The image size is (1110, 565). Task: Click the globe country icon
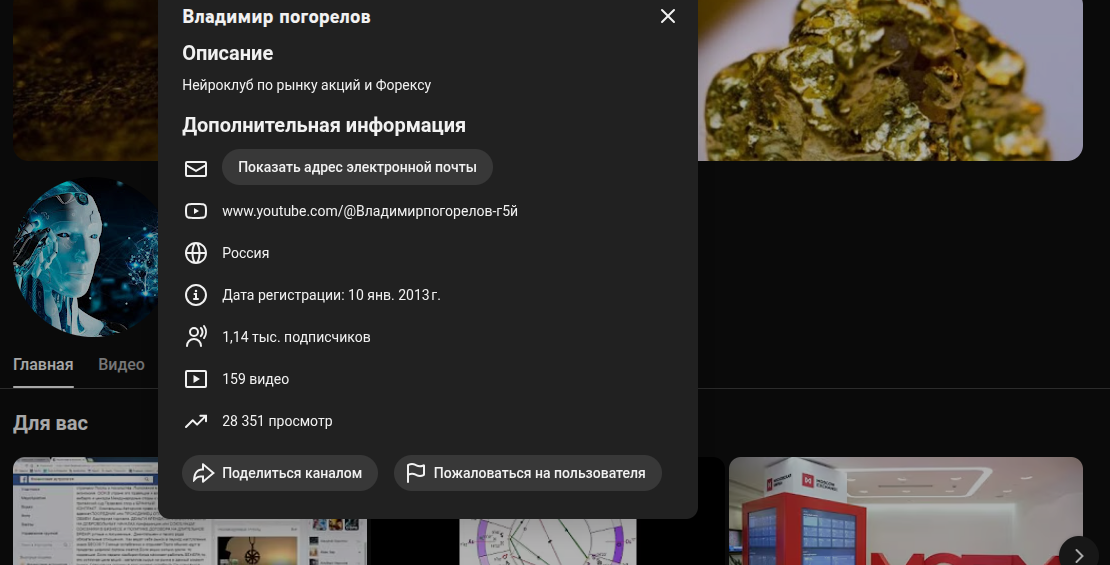pos(196,253)
